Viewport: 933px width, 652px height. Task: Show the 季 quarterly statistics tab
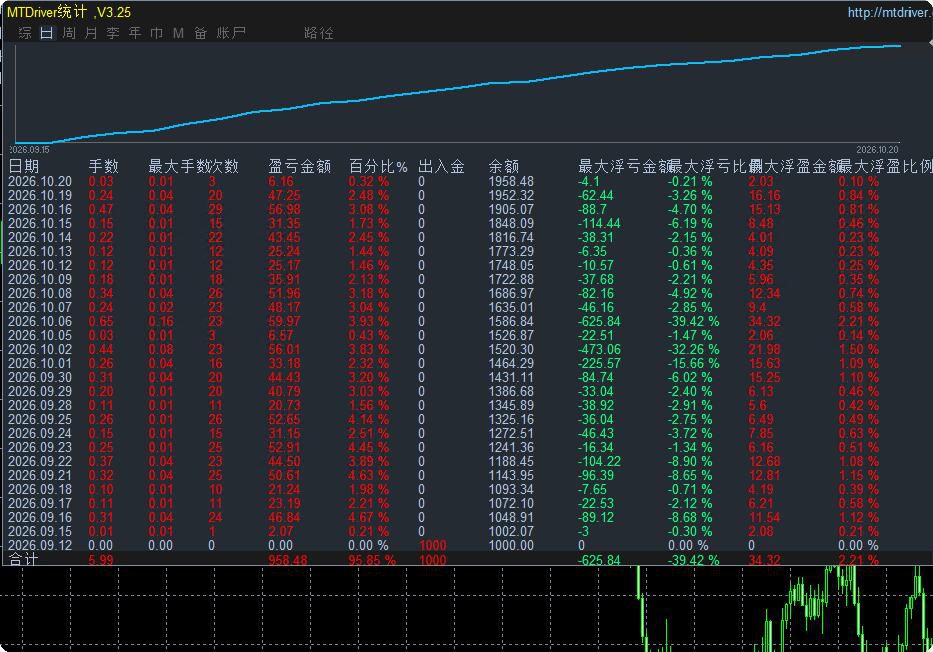[112, 33]
